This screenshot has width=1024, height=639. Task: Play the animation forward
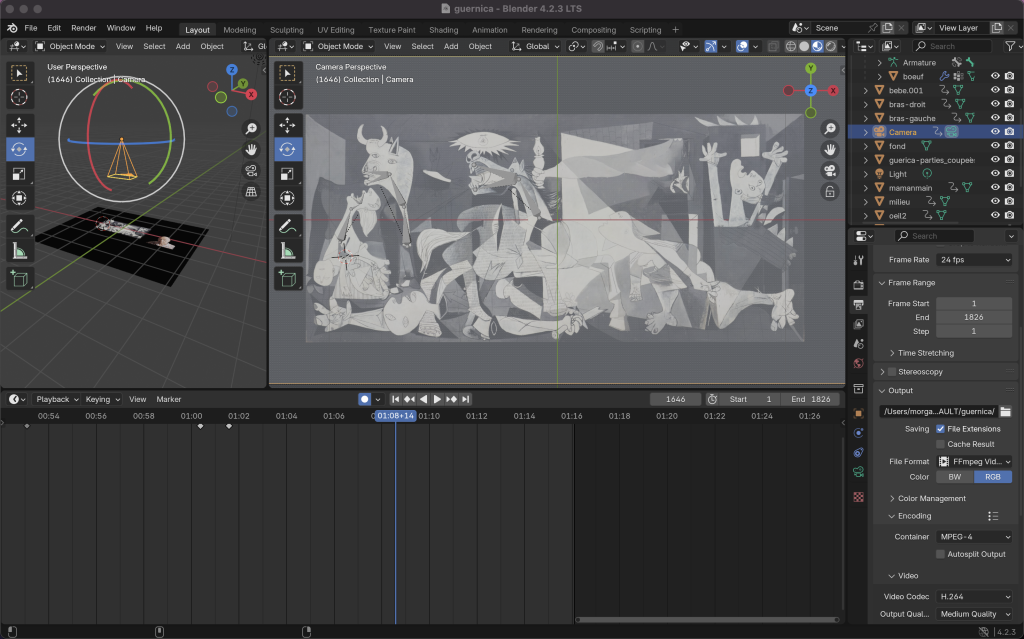pos(437,399)
